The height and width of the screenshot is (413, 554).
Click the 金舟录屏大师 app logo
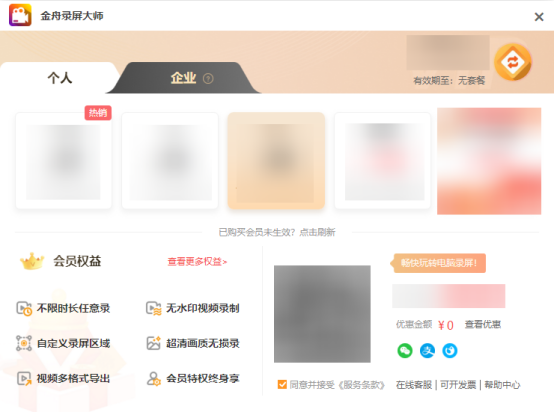pyautogui.click(x=20, y=15)
